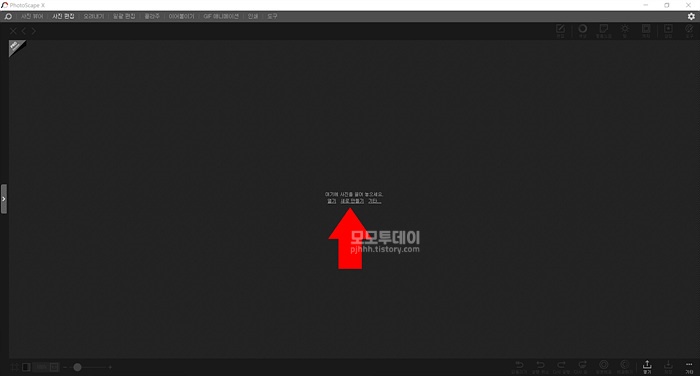Image resolution: width=700 pixels, height=376 pixels.
Task: Open the 색상 color tool icon
Action: tap(583, 31)
